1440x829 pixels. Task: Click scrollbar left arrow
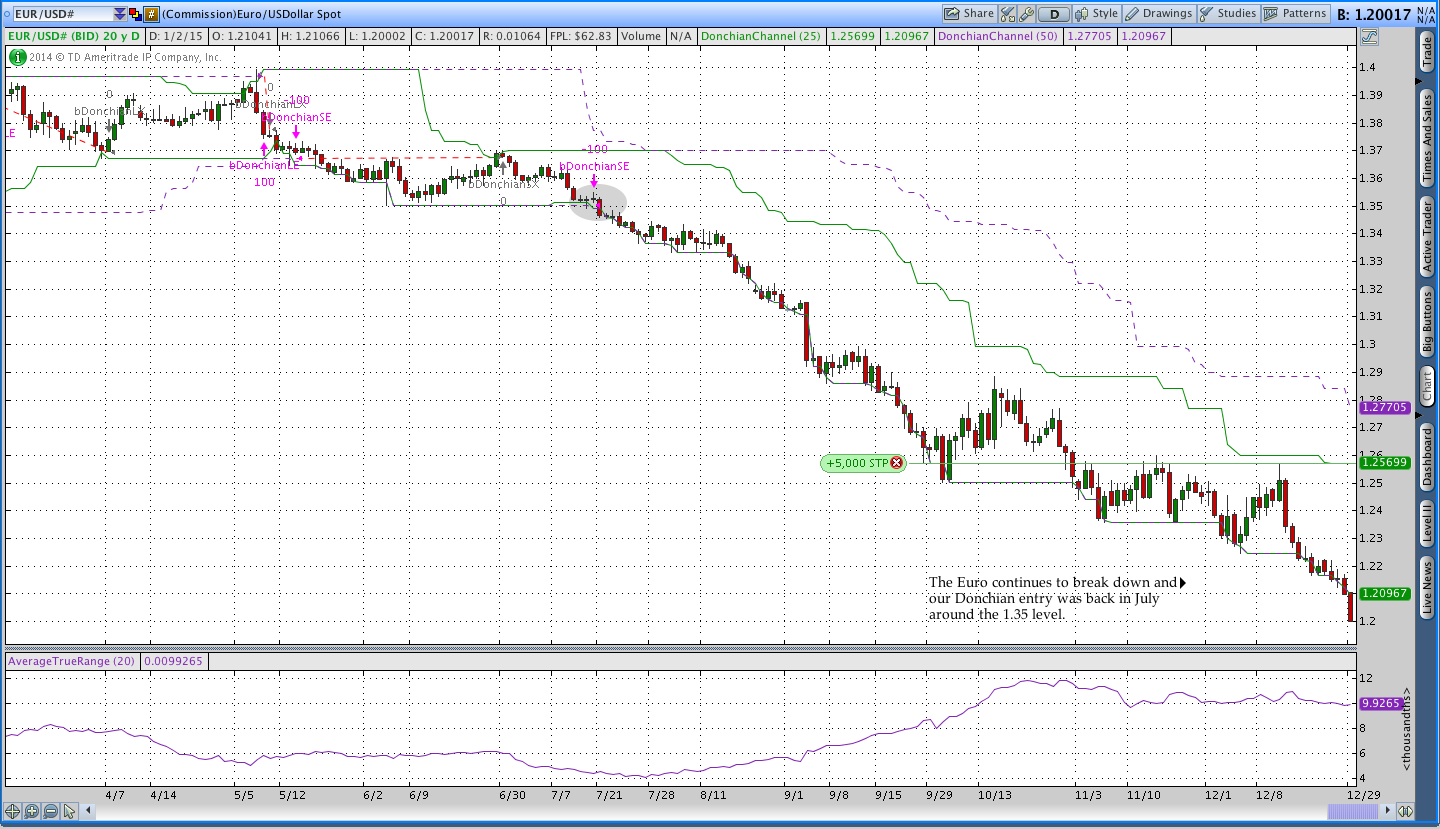[88, 811]
